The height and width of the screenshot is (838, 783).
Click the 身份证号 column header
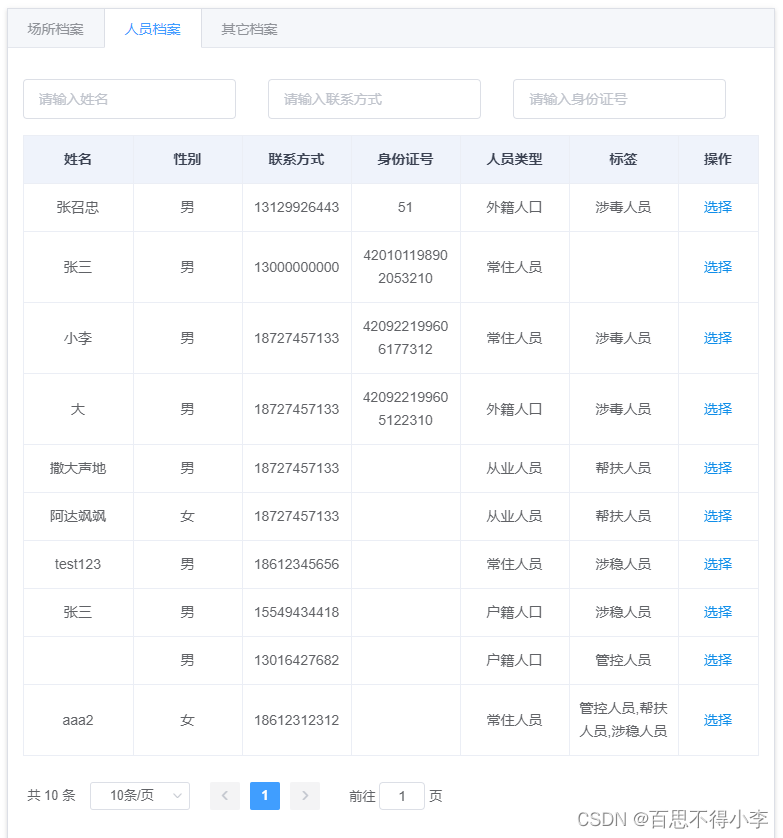[406, 159]
